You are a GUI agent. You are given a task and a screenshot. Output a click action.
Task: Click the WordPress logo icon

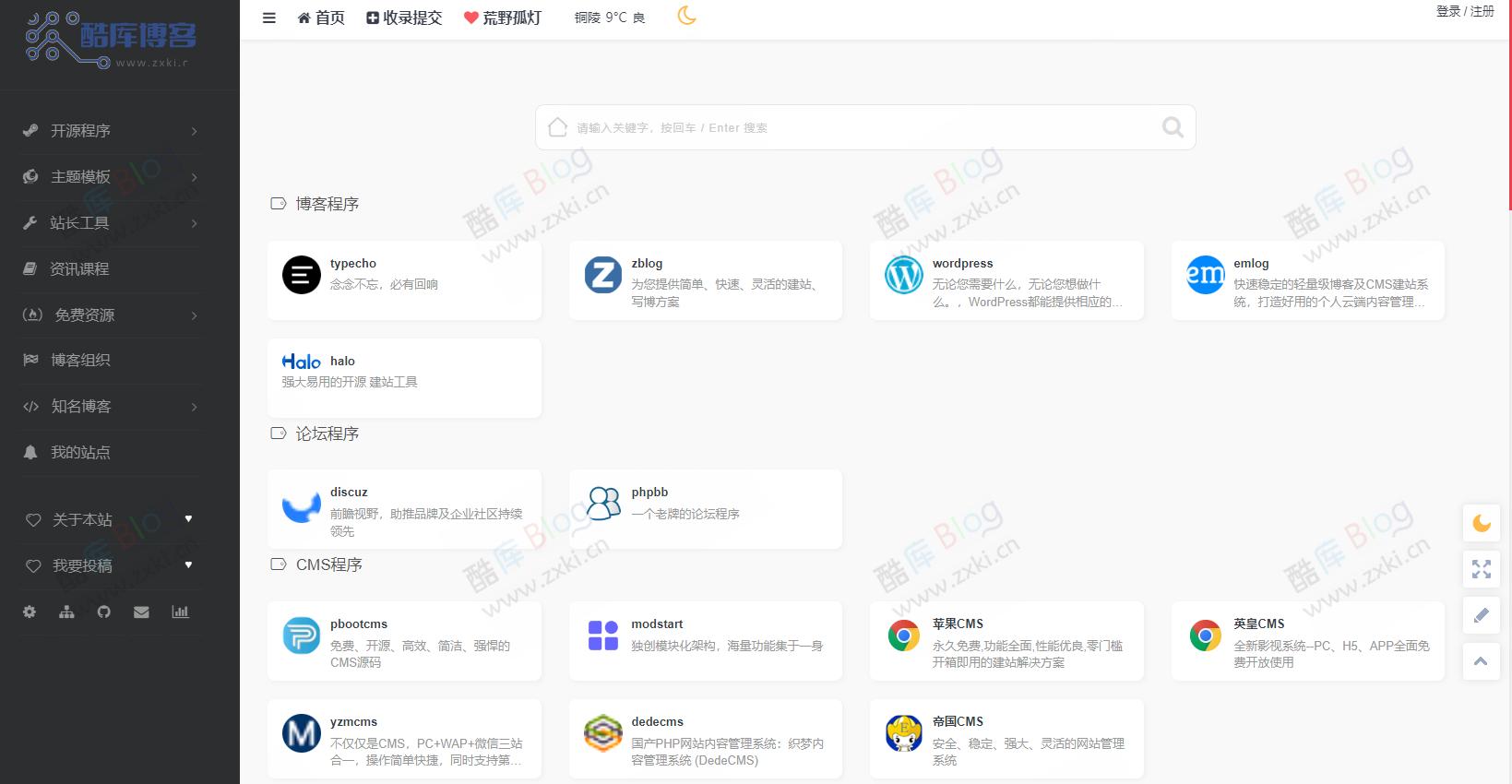pos(904,275)
